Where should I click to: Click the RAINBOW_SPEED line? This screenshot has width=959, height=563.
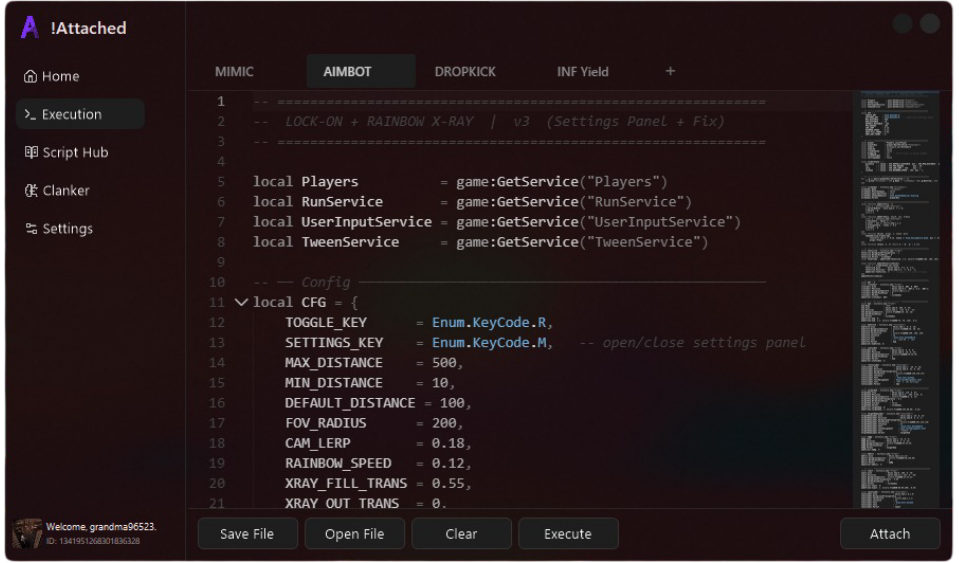[x=377, y=463]
